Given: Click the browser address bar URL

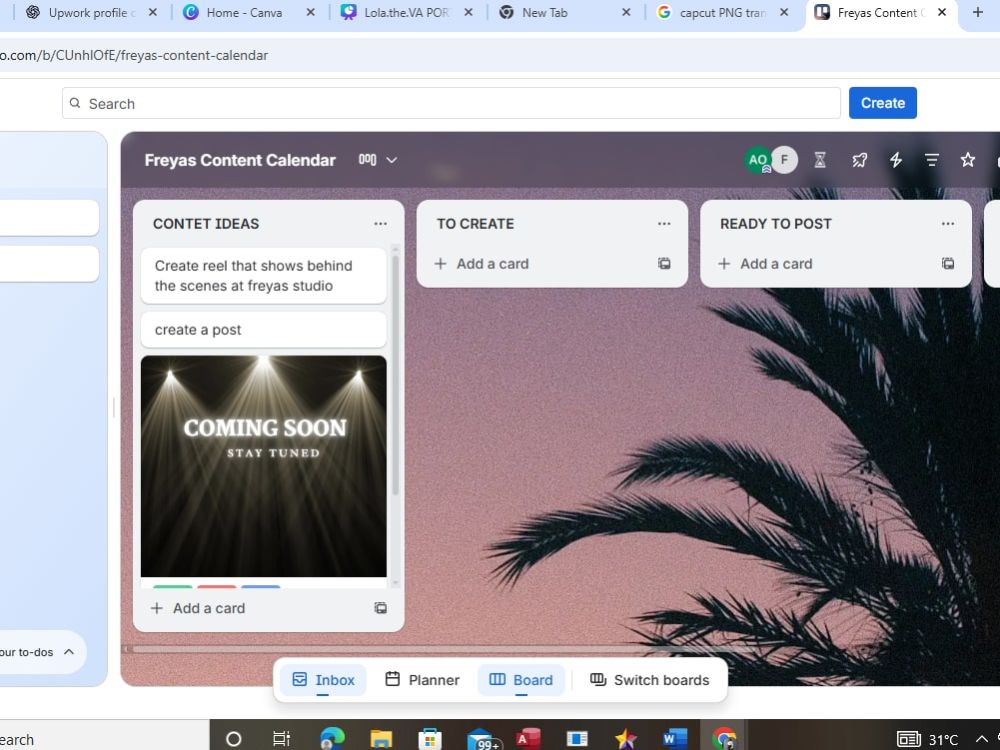Looking at the screenshot, I should 134,55.
